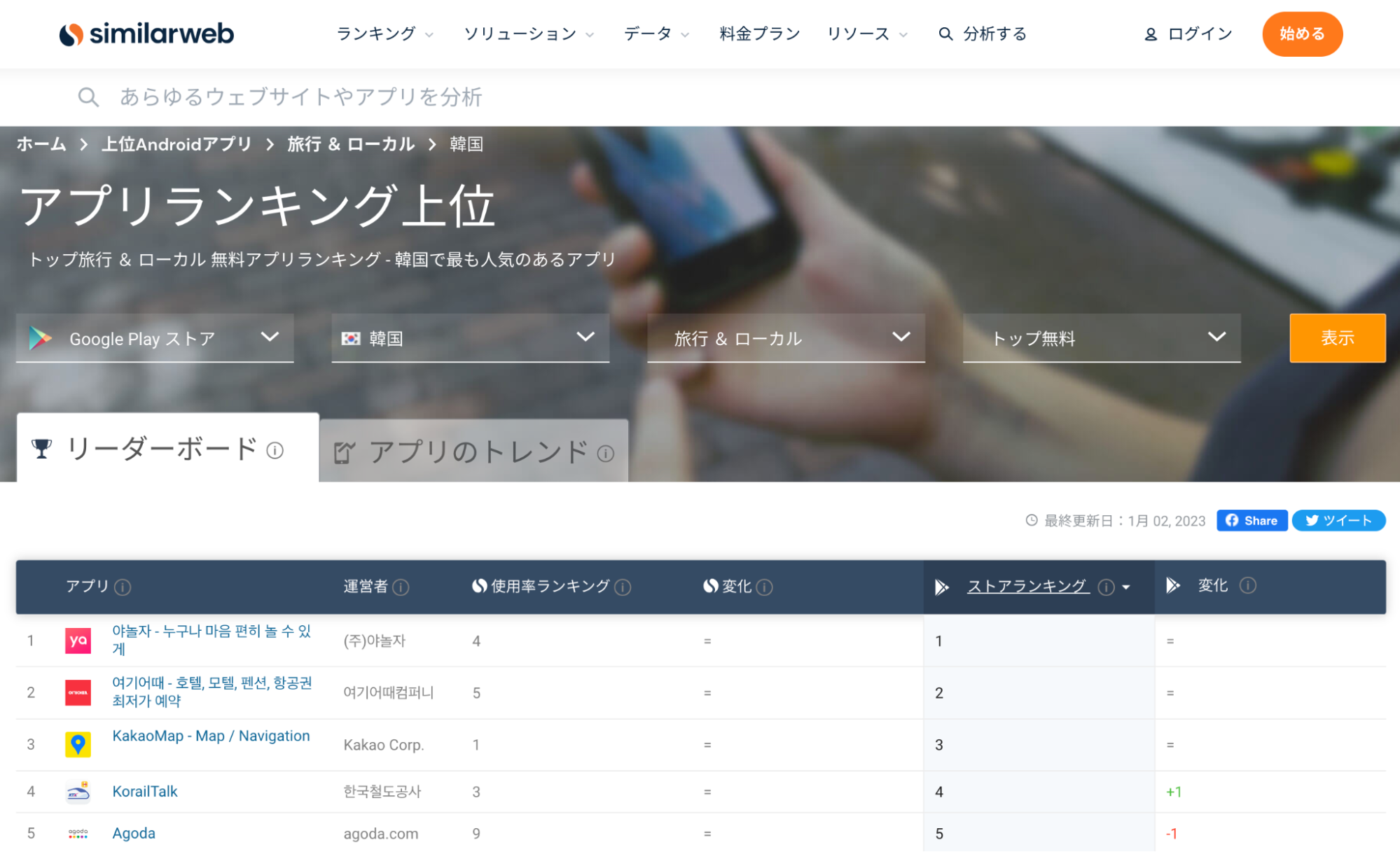Click the website and app search field
Screen dimensions: 1400x852
click(301, 97)
